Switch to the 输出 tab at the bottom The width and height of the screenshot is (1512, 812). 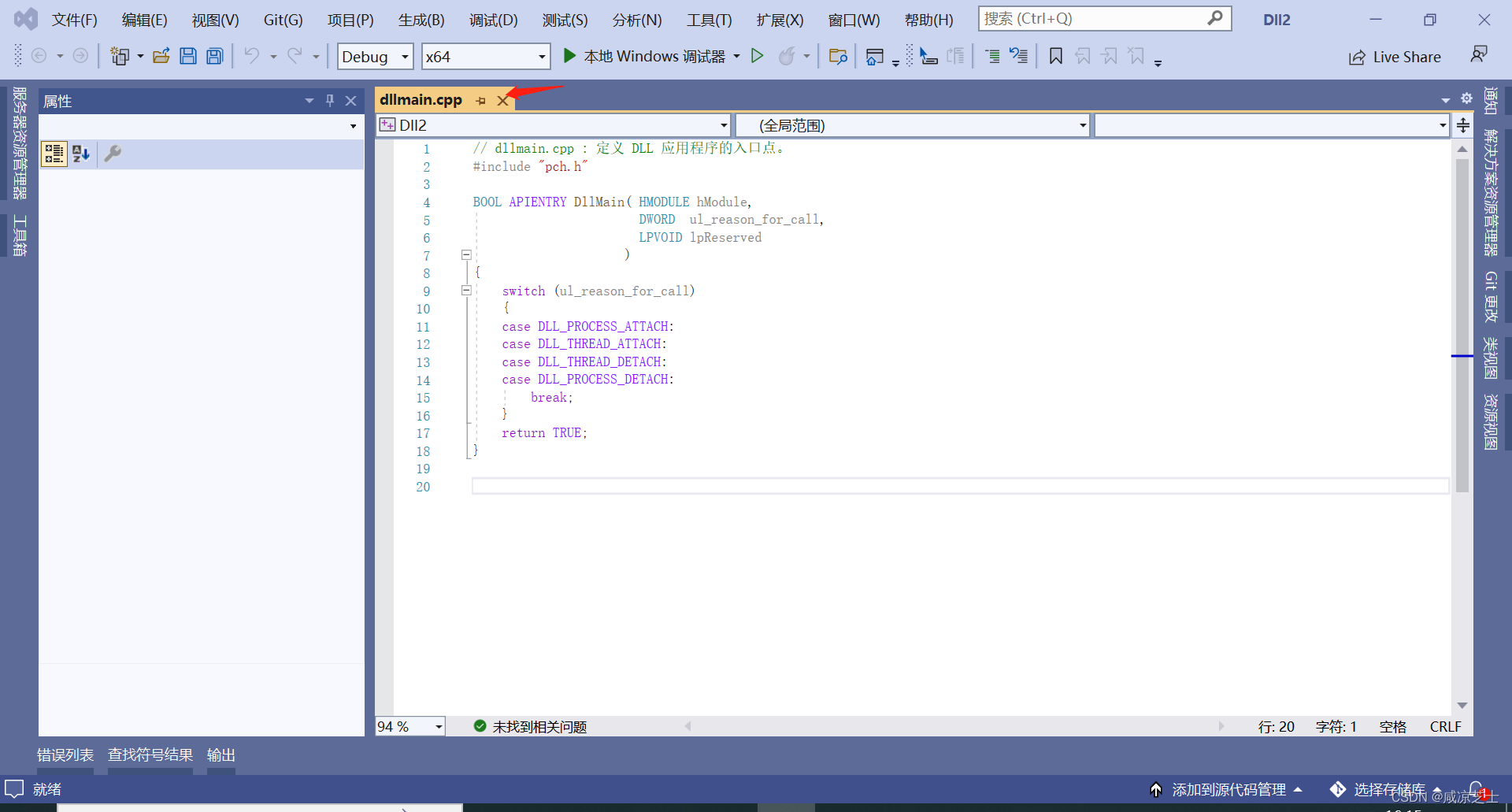220,755
